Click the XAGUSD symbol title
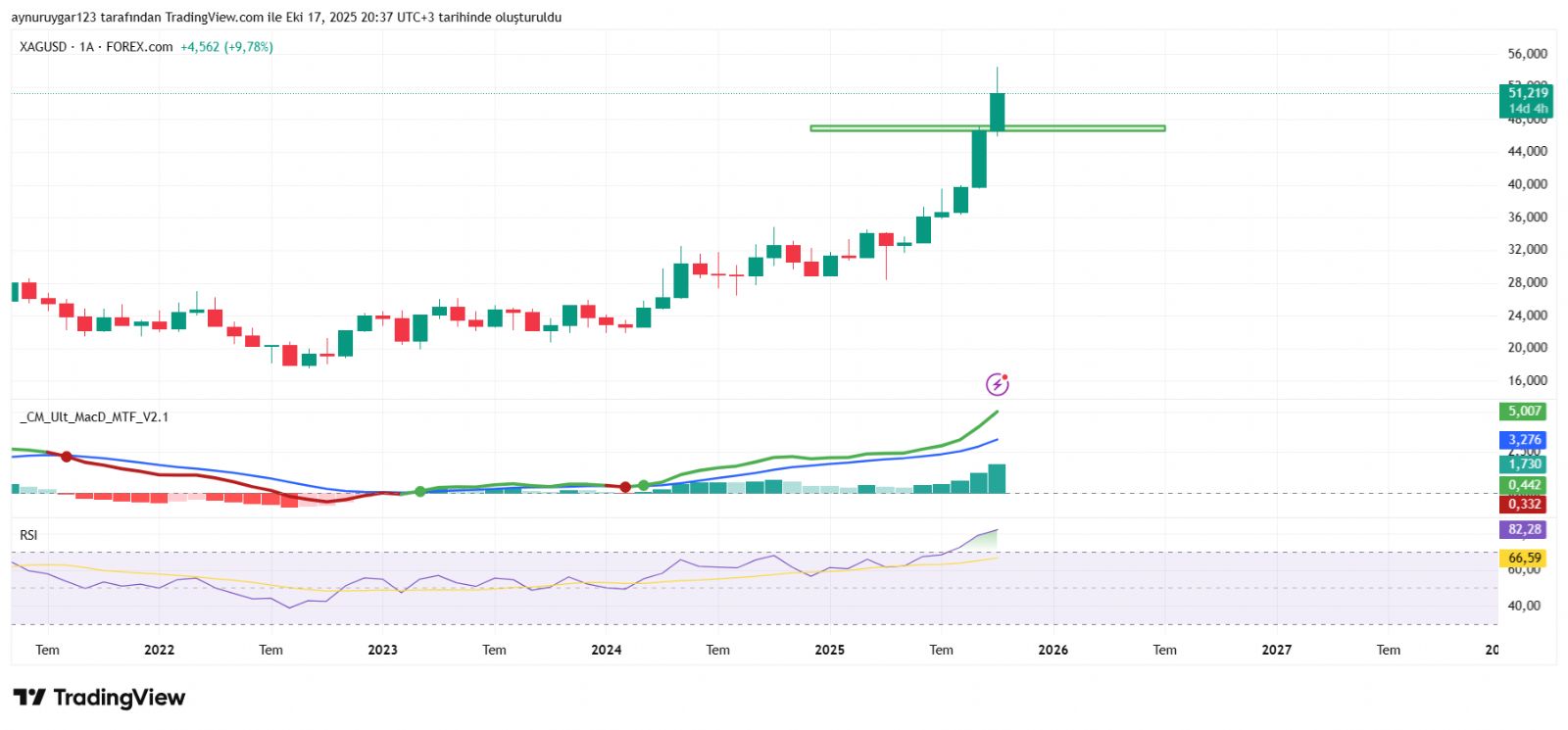Screen dimensions: 1568x730 tap(43, 47)
